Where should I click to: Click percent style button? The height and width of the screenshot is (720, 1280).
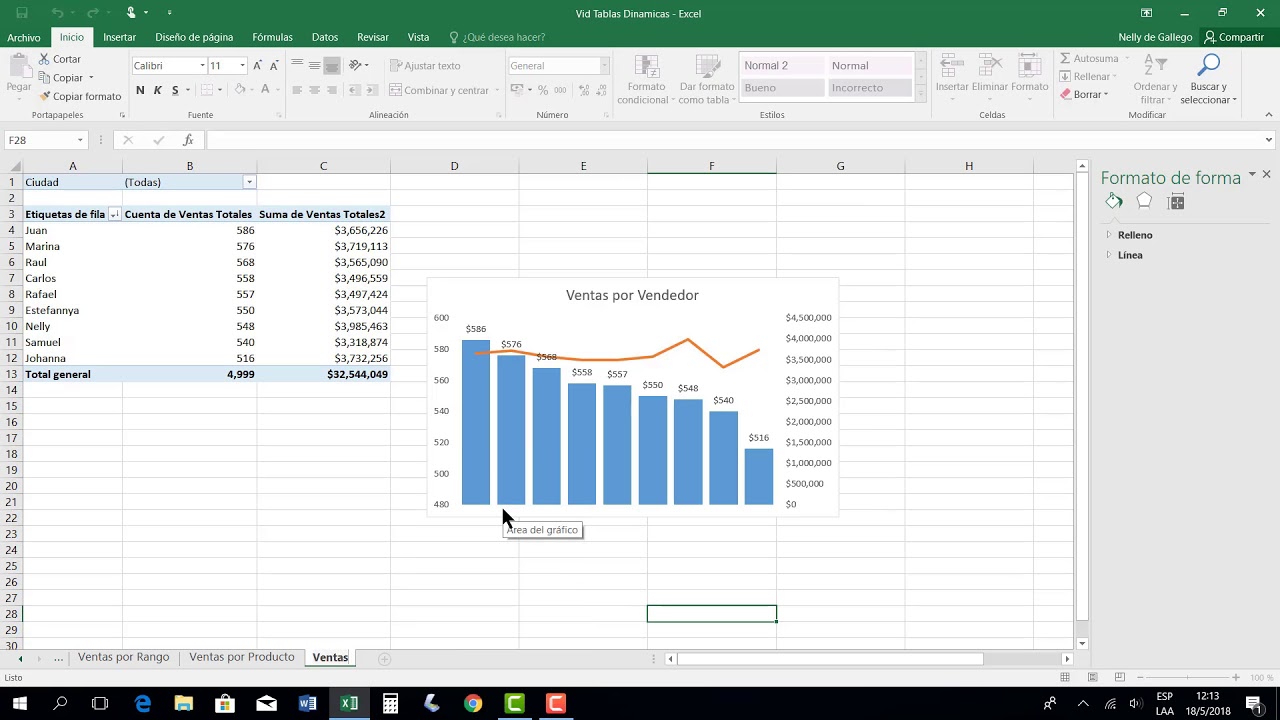point(543,90)
